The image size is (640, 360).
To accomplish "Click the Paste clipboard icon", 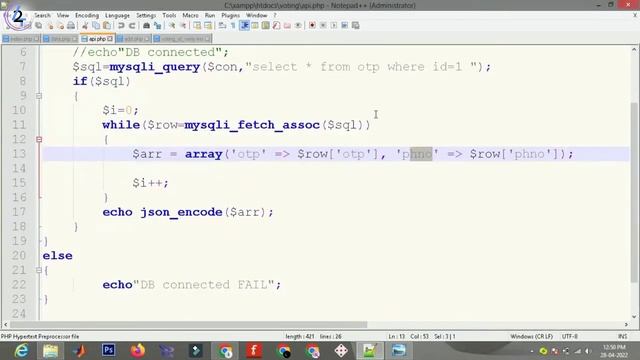I will coord(107,26).
